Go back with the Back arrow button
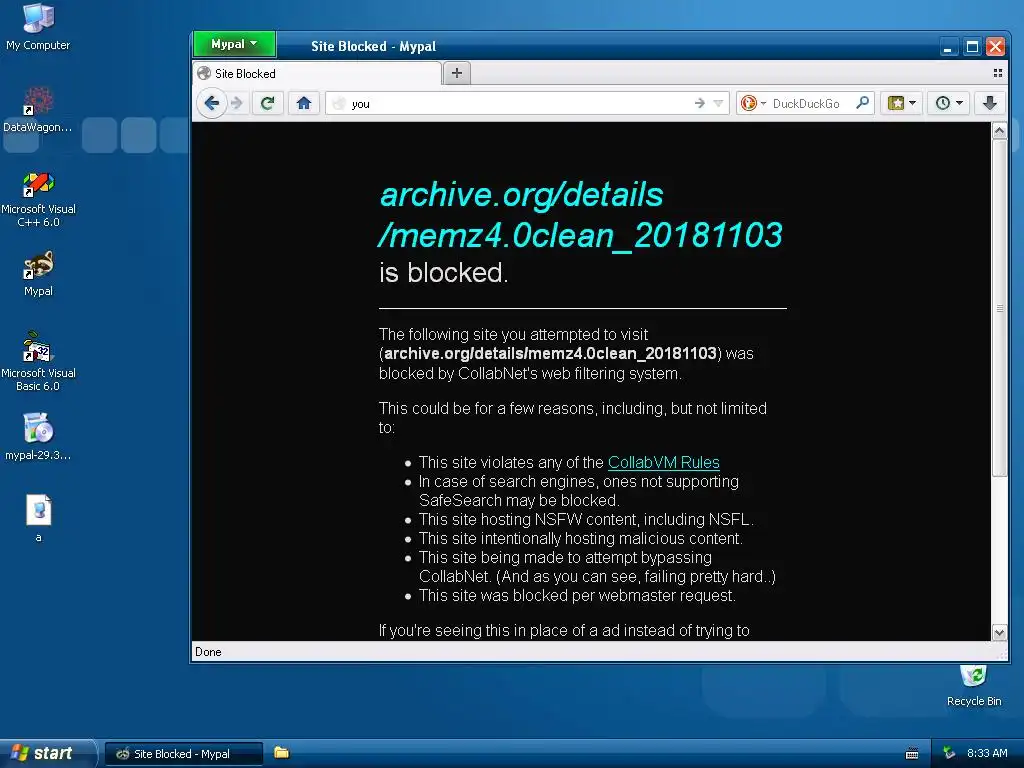1024x768 pixels. click(x=212, y=103)
